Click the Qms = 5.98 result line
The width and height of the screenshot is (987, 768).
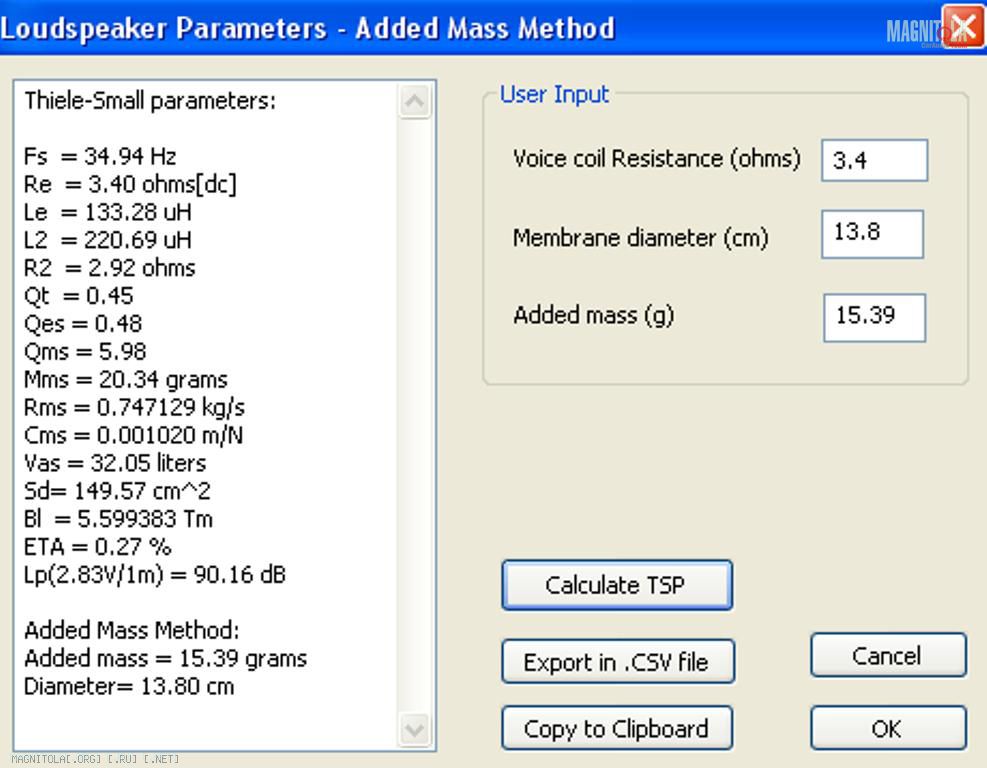85,352
